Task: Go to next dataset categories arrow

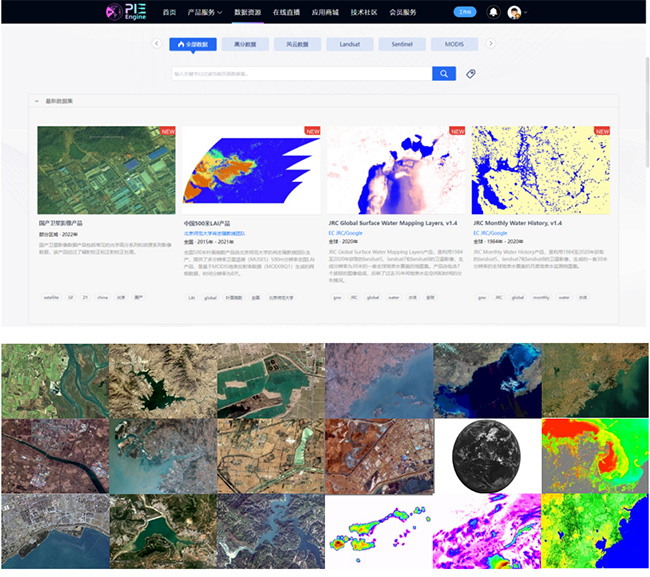Action: tap(490, 44)
